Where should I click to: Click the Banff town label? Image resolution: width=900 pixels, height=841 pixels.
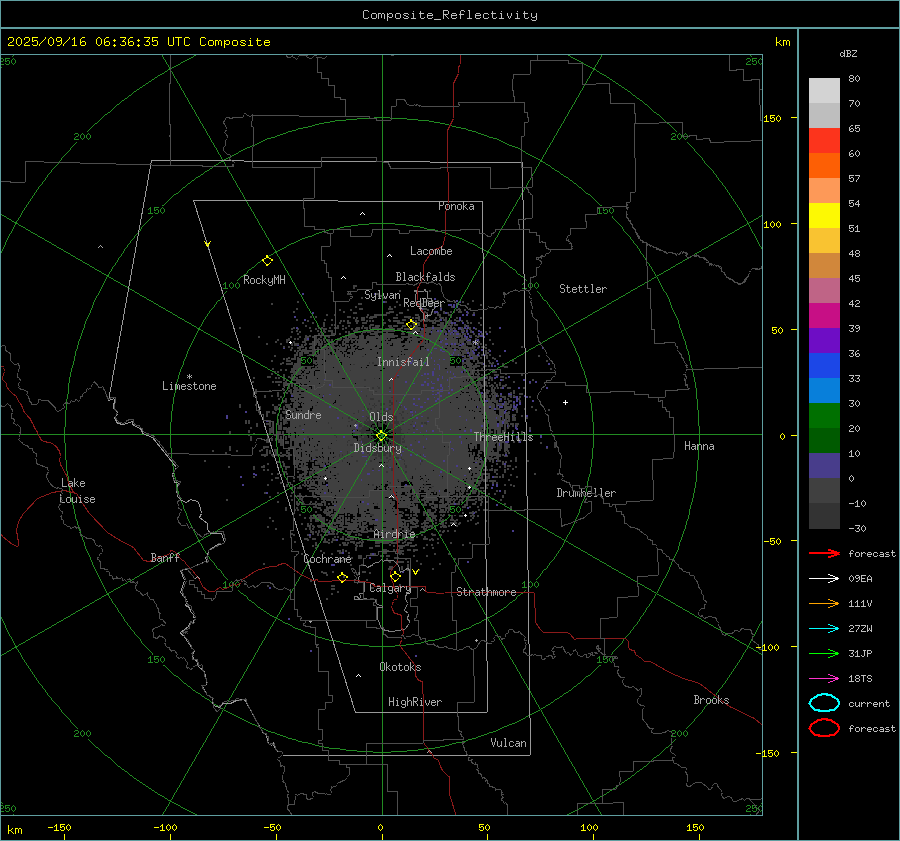pyautogui.click(x=165, y=557)
